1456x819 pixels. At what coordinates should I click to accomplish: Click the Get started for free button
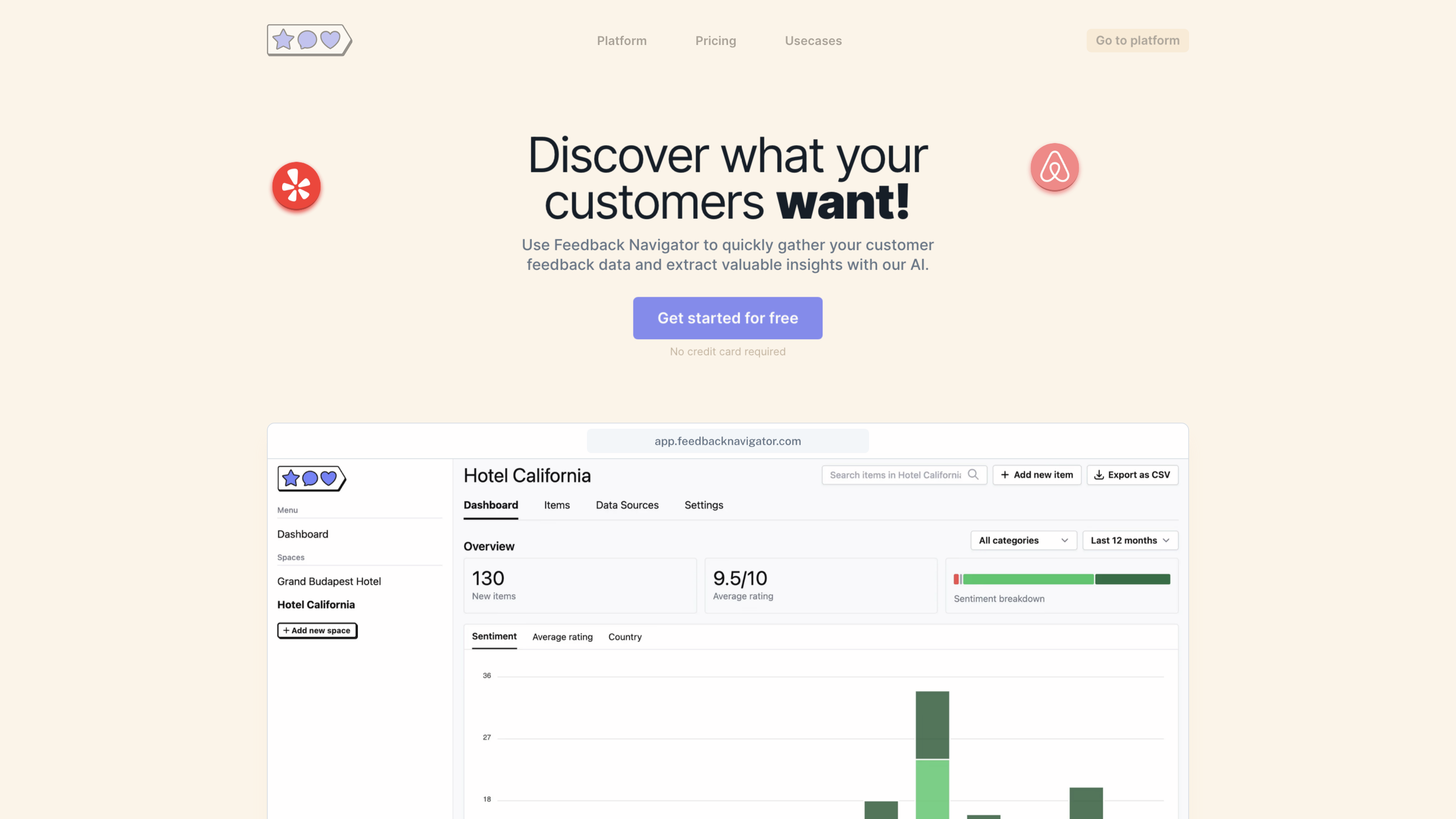pyautogui.click(x=727, y=317)
